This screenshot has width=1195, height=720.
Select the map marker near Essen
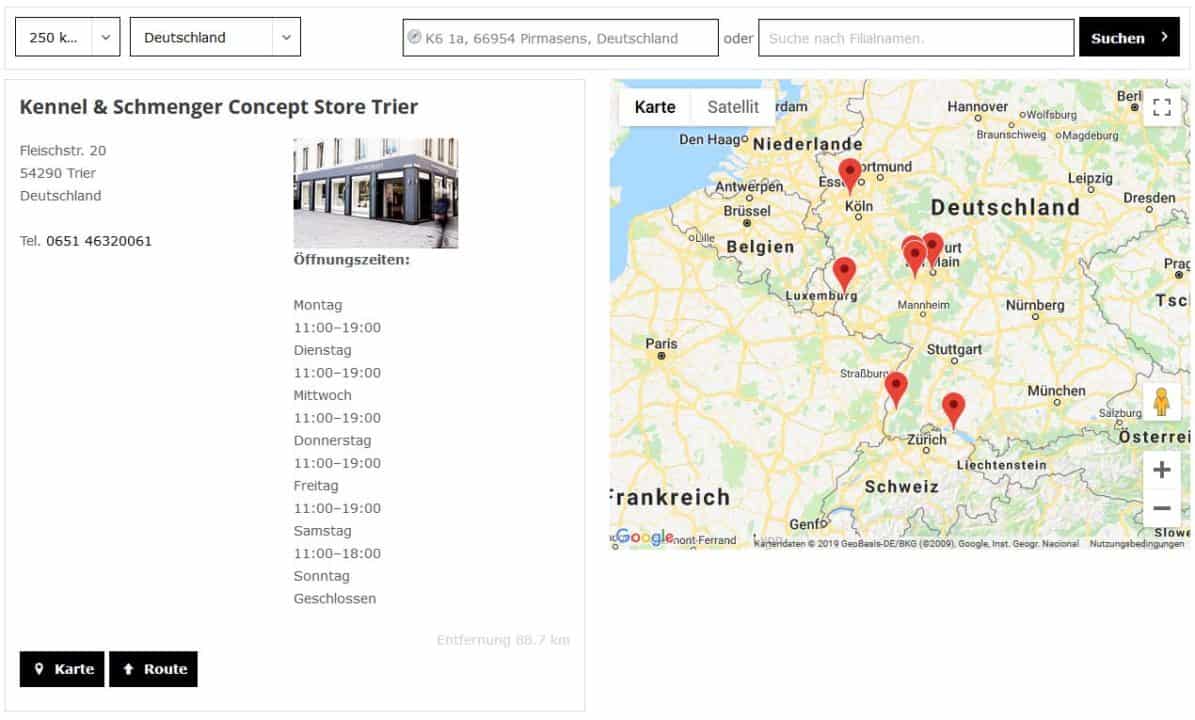(x=850, y=176)
